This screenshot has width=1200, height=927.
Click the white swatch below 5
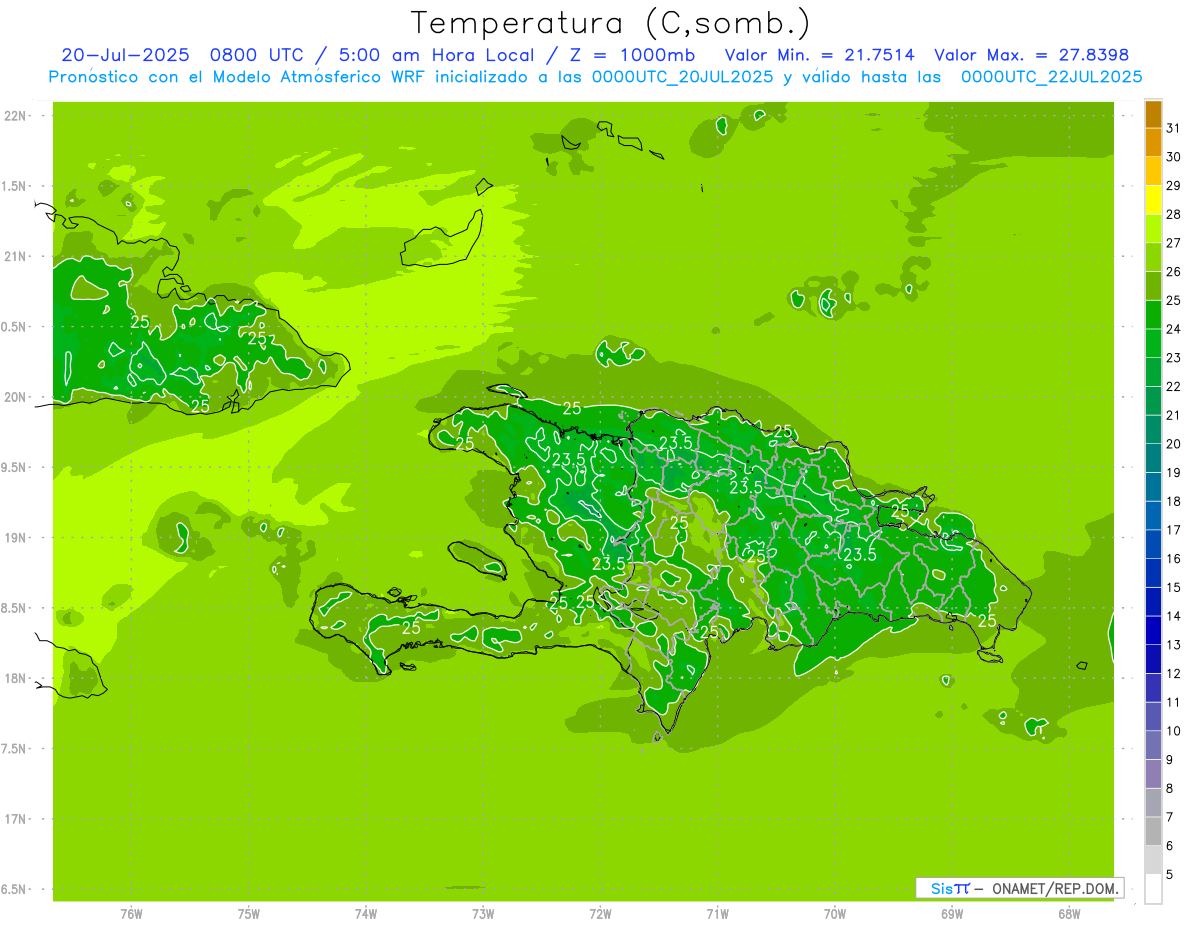pyautogui.click(x=1153, y=889)
